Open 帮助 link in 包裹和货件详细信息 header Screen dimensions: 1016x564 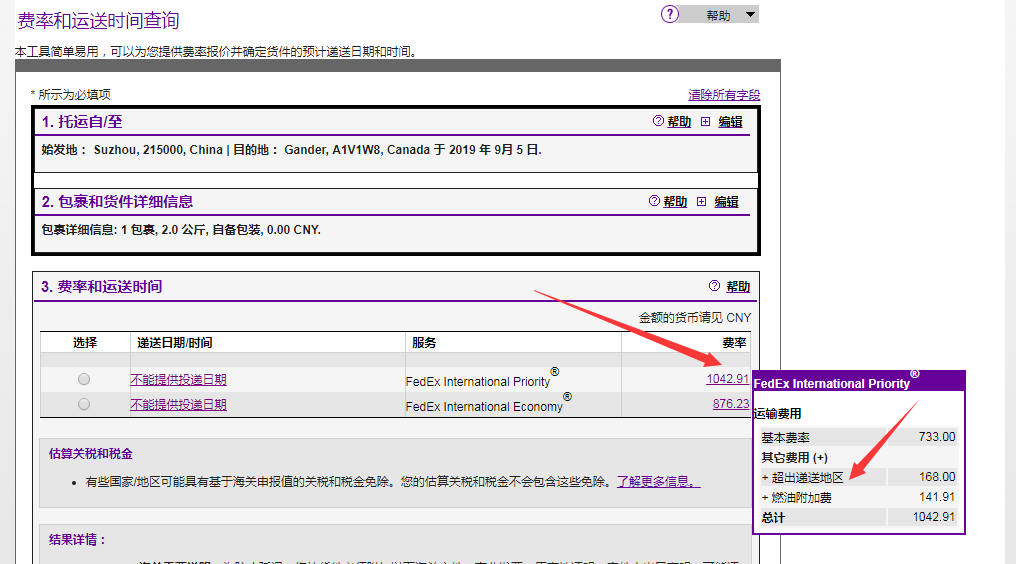click(x=675, y=202)
